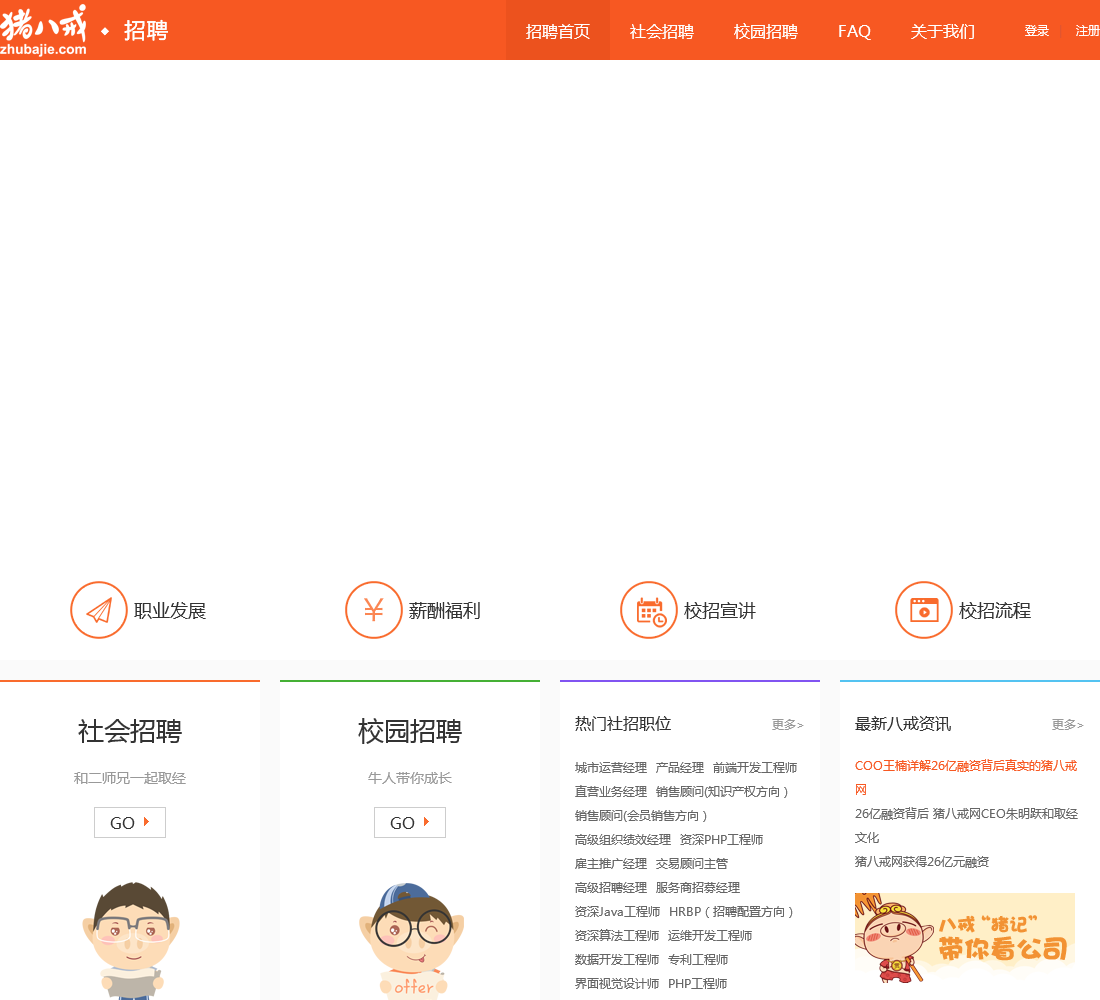Click the 牛人带你成长 subtitle
The width and height of the screenshot is (1100, 1000).
point(410,778)
